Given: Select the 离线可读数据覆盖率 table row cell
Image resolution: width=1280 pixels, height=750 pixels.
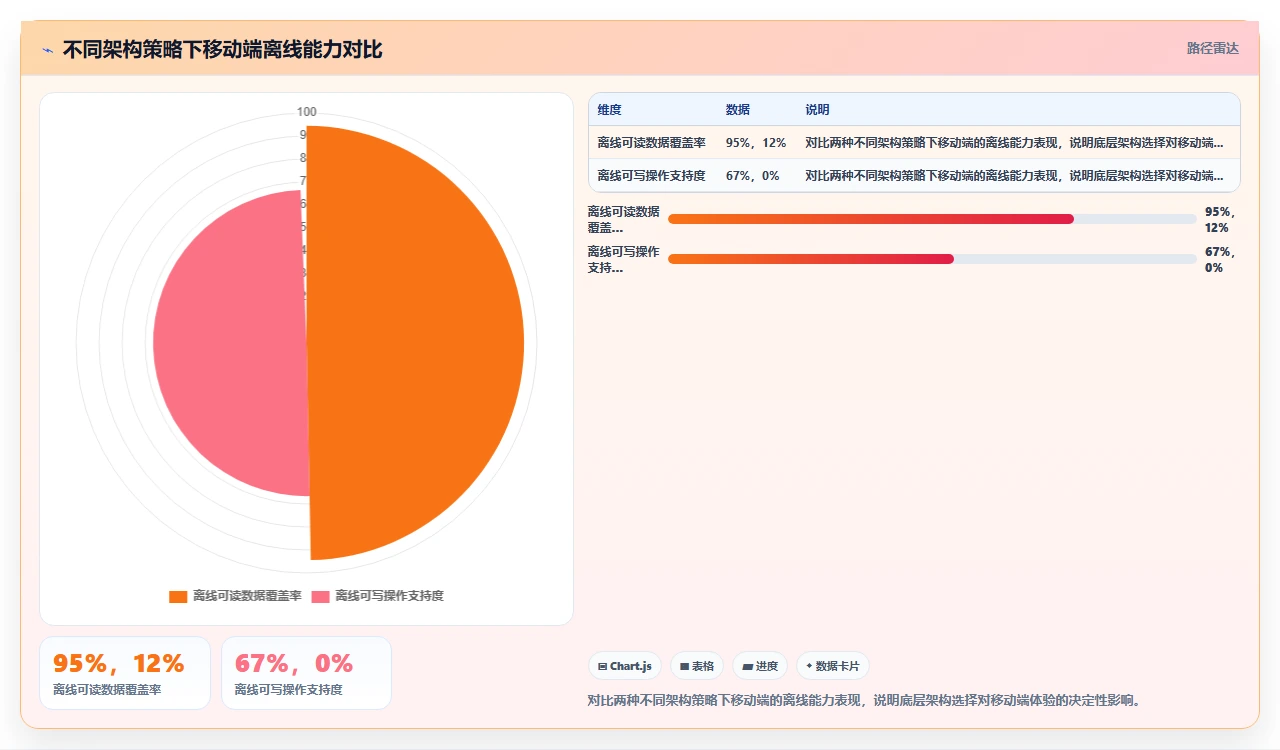Looking at the screenshot, I should tap(651, 143).
